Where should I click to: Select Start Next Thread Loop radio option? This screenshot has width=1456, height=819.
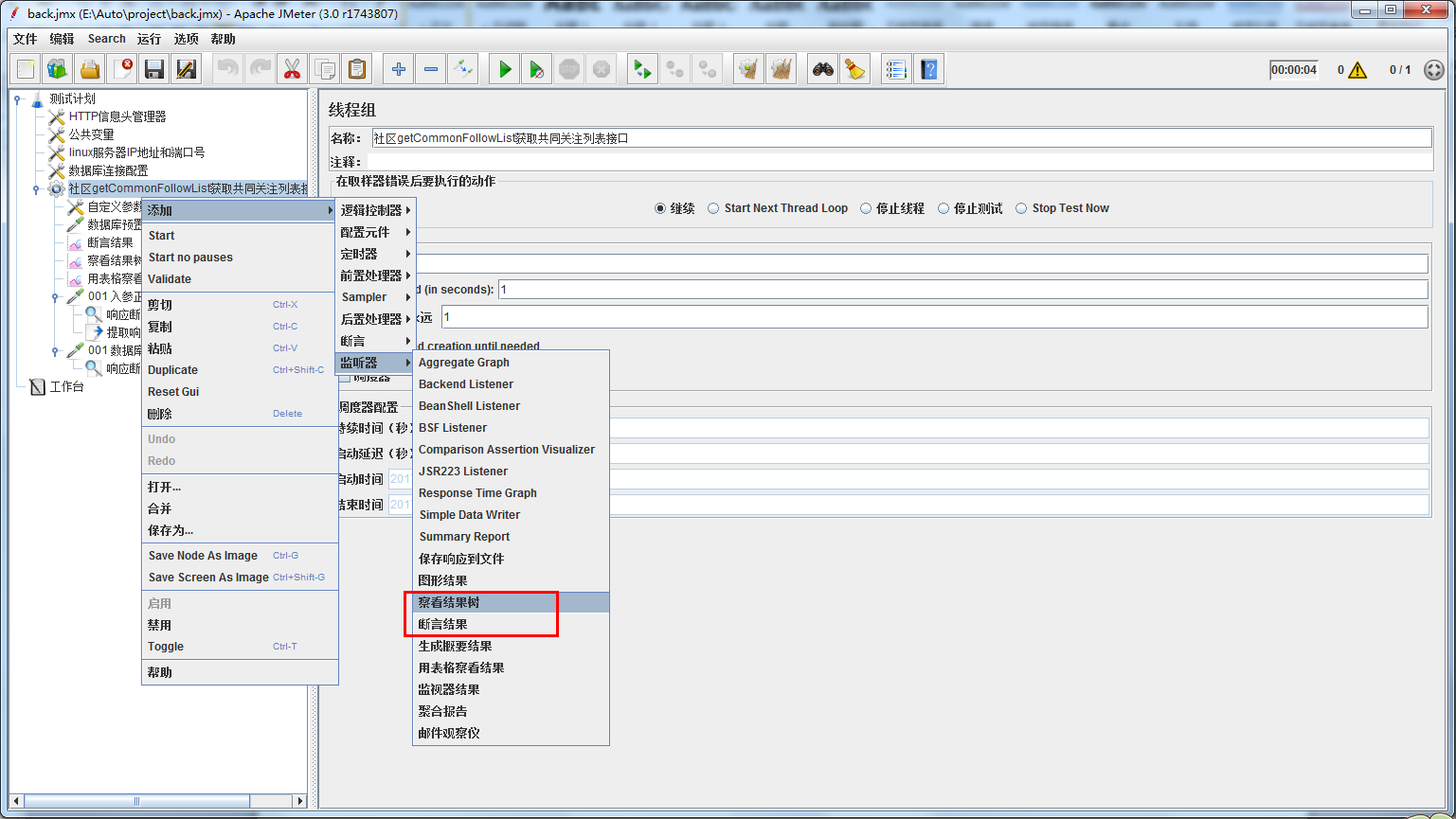[713, 208]
